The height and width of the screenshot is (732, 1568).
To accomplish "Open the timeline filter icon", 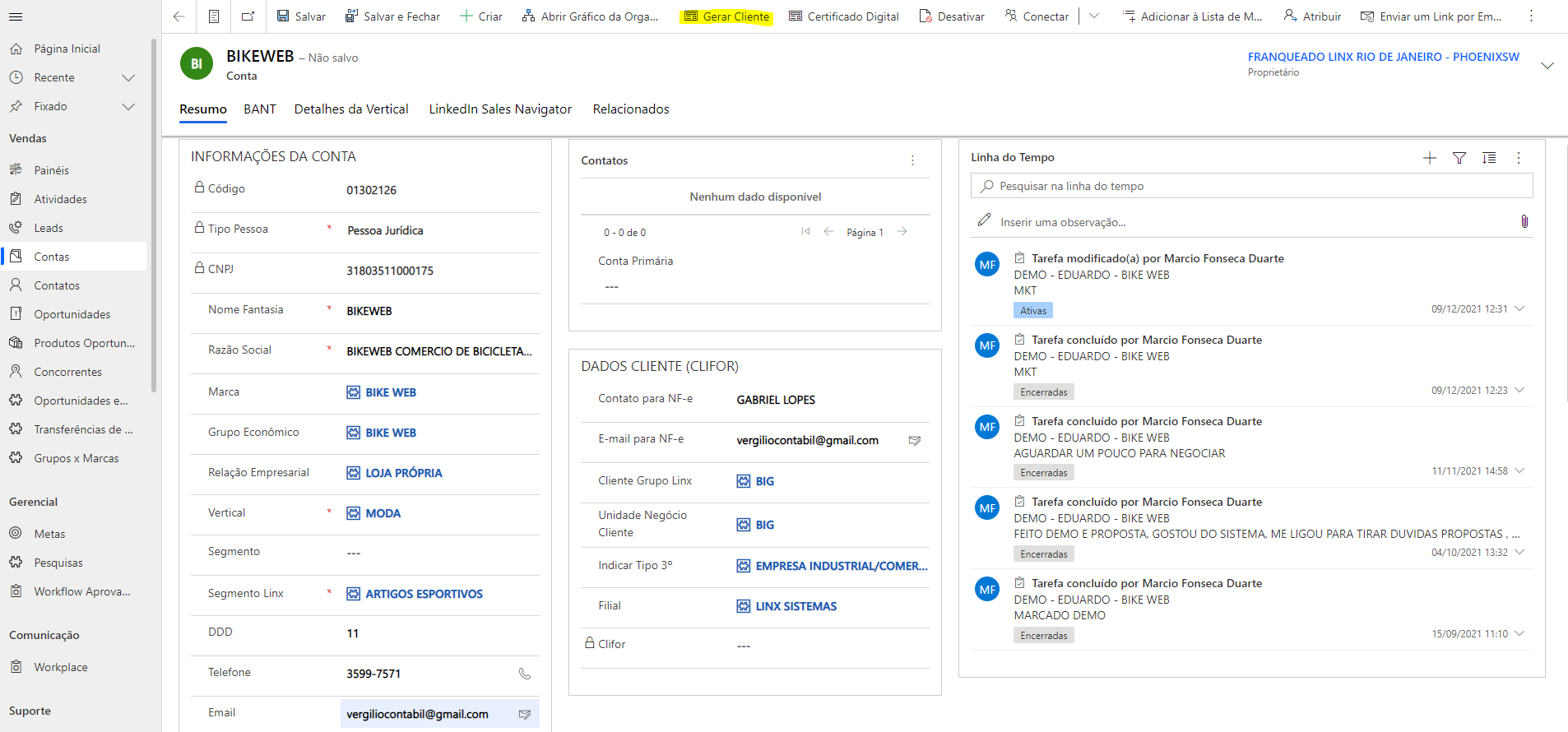I will (x=1459, y=158).
